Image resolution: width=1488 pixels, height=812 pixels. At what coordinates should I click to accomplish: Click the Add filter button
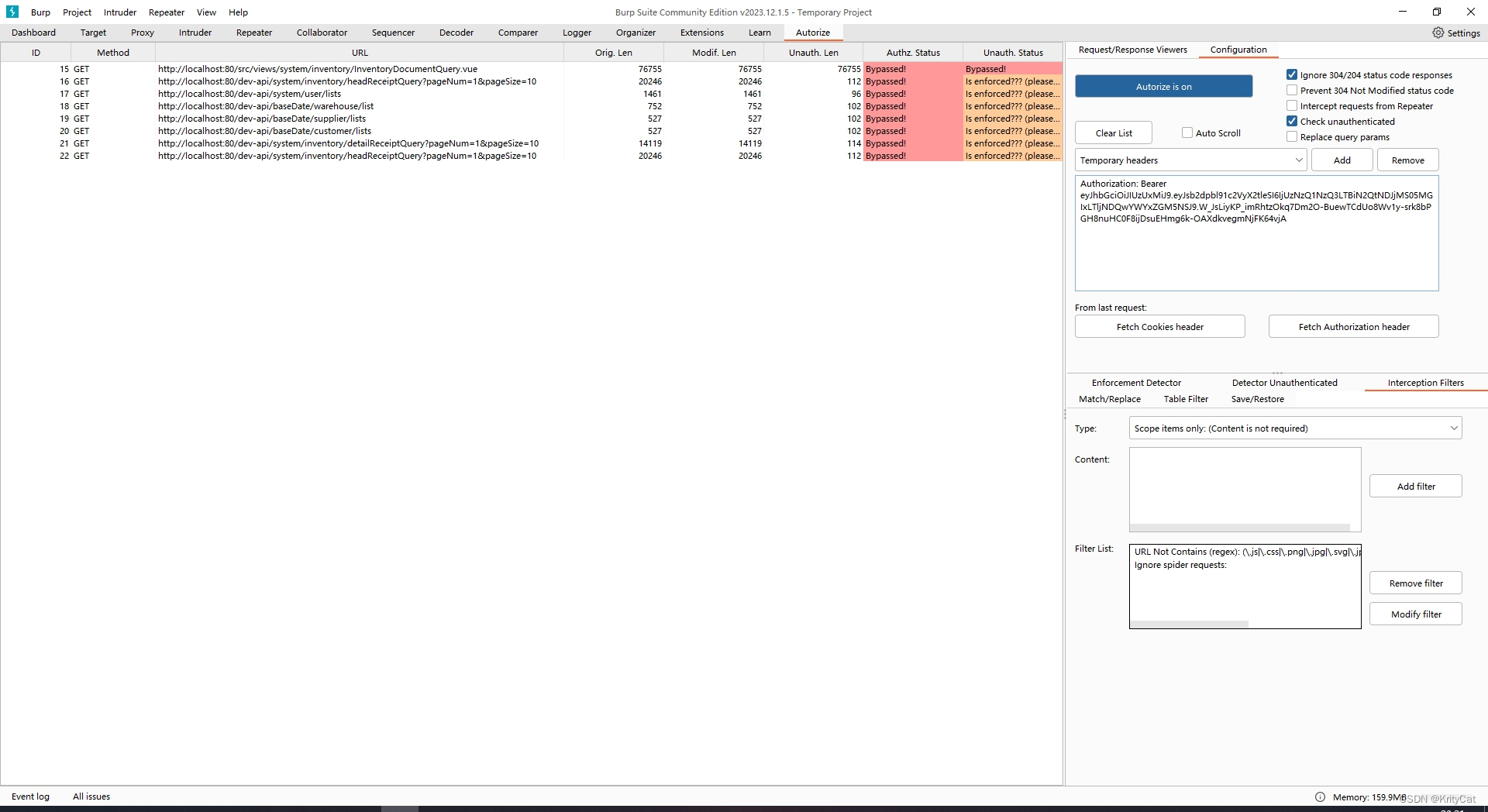(1416, 486)
